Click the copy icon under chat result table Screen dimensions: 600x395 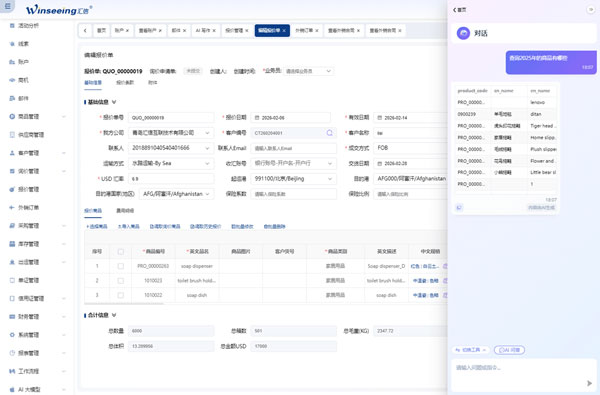tap(459, 207)
